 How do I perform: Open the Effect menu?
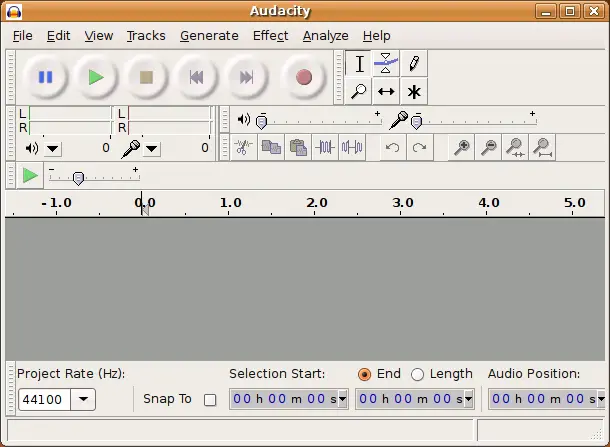tap(270, 36)
